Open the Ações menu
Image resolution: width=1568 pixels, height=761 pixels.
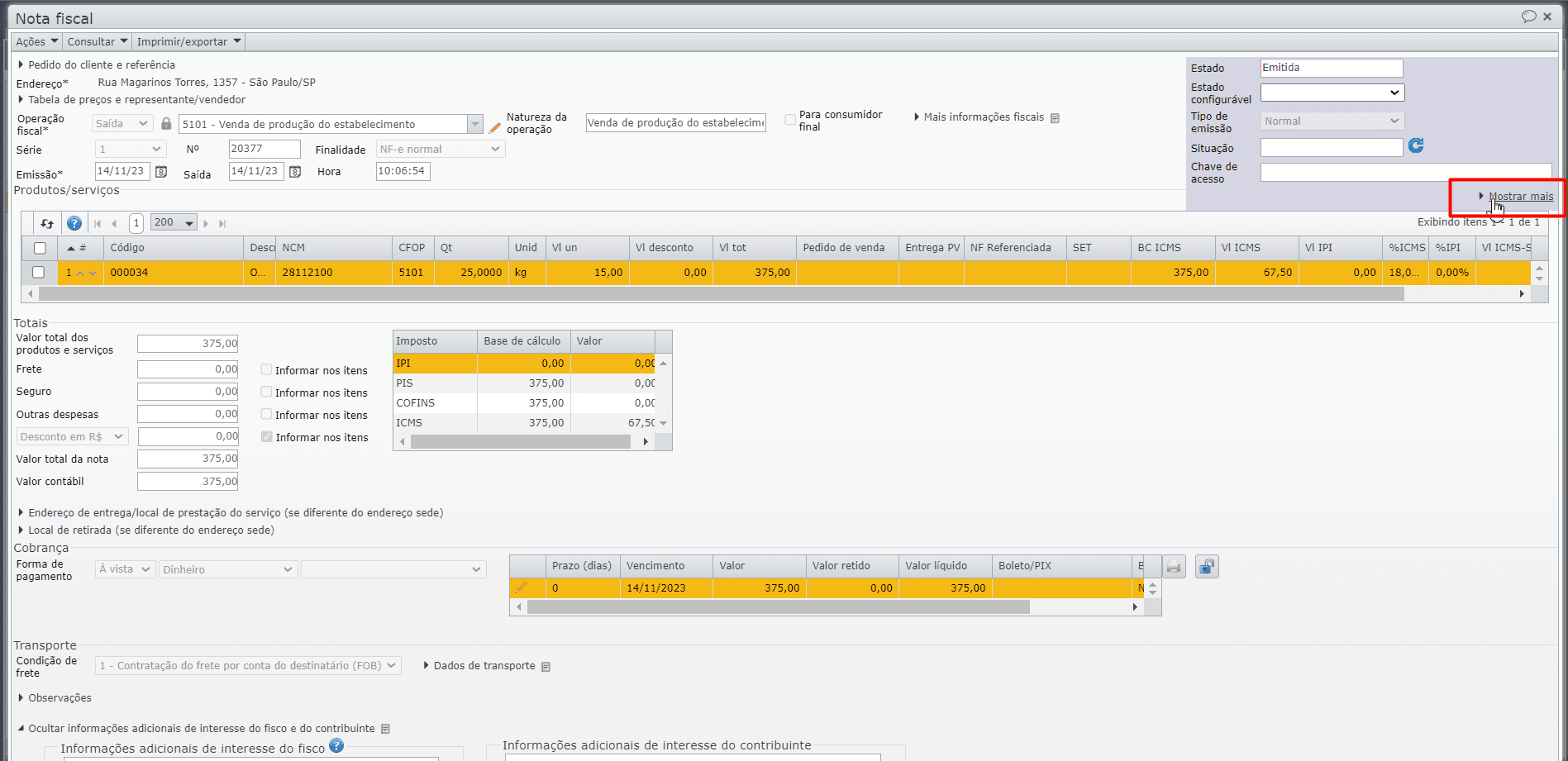[37, 41]
